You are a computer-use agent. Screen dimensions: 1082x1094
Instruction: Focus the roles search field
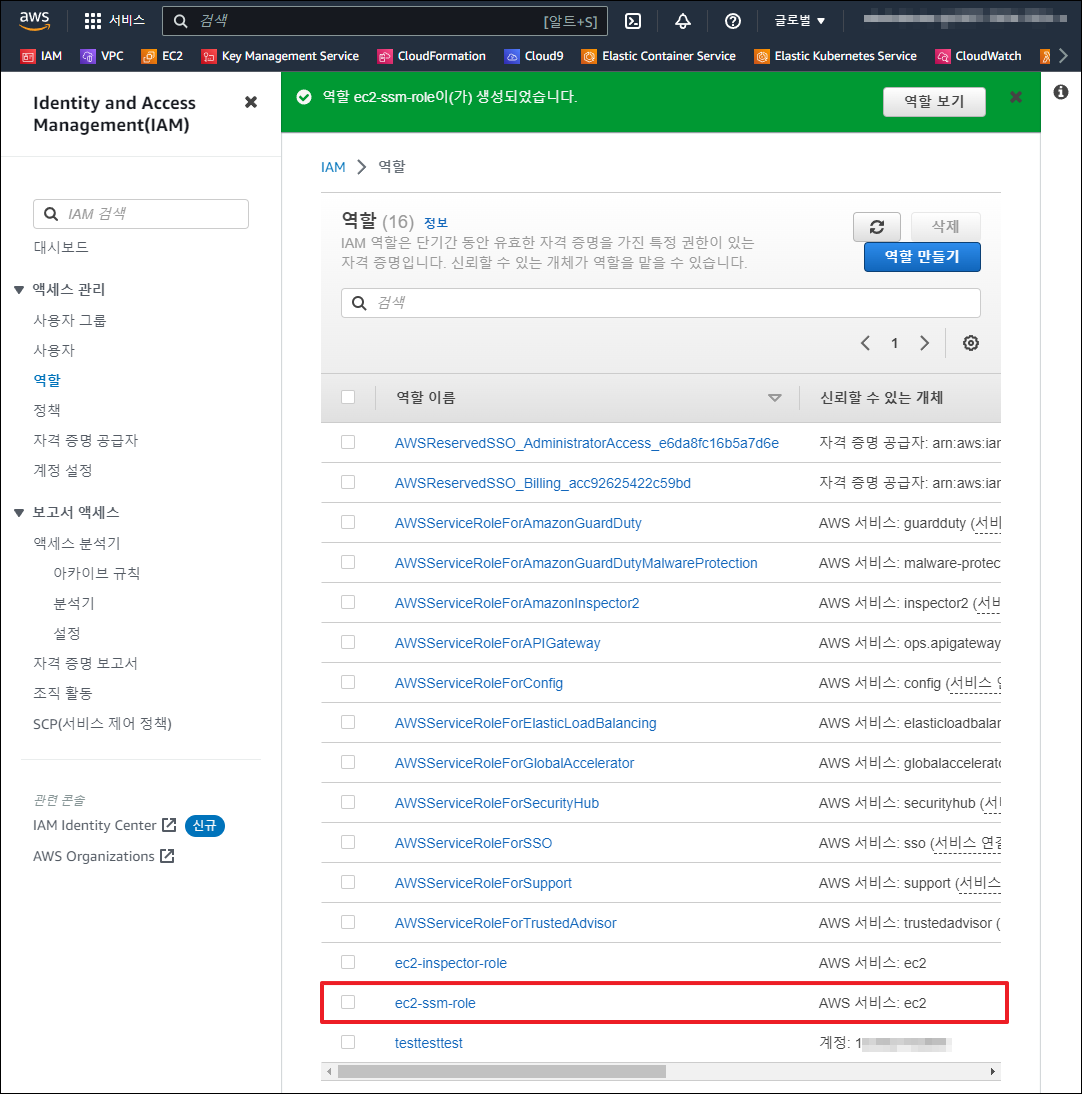point(661,303)
